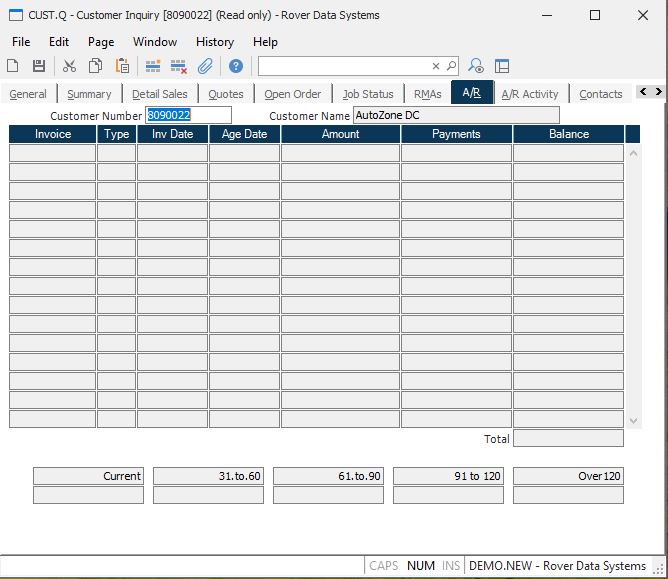
Task: Click the Balance column header
Action: pyautogui.click(x=568, y=134)
